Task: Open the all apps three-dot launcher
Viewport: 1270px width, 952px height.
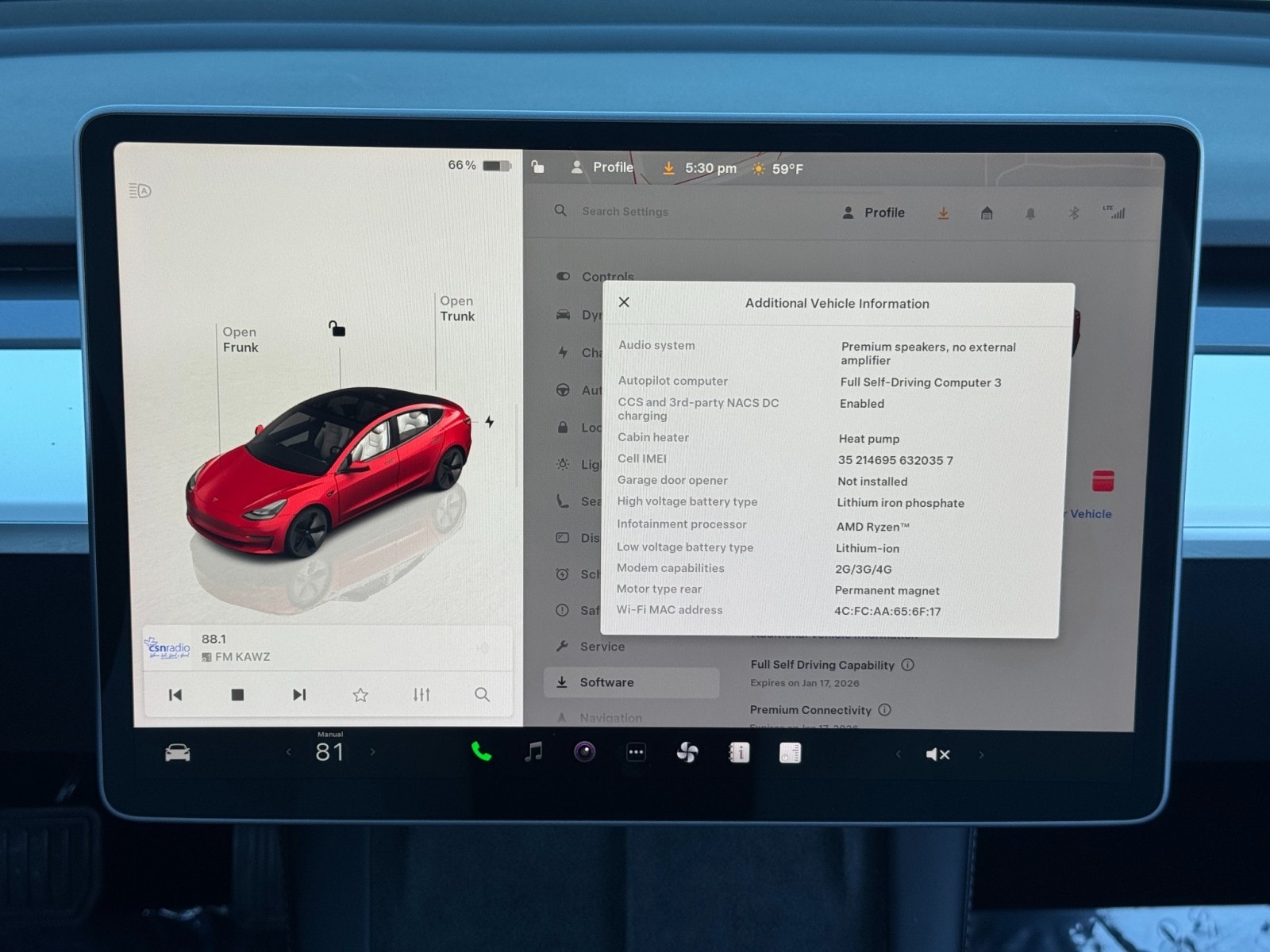Action: pos(636,753)
